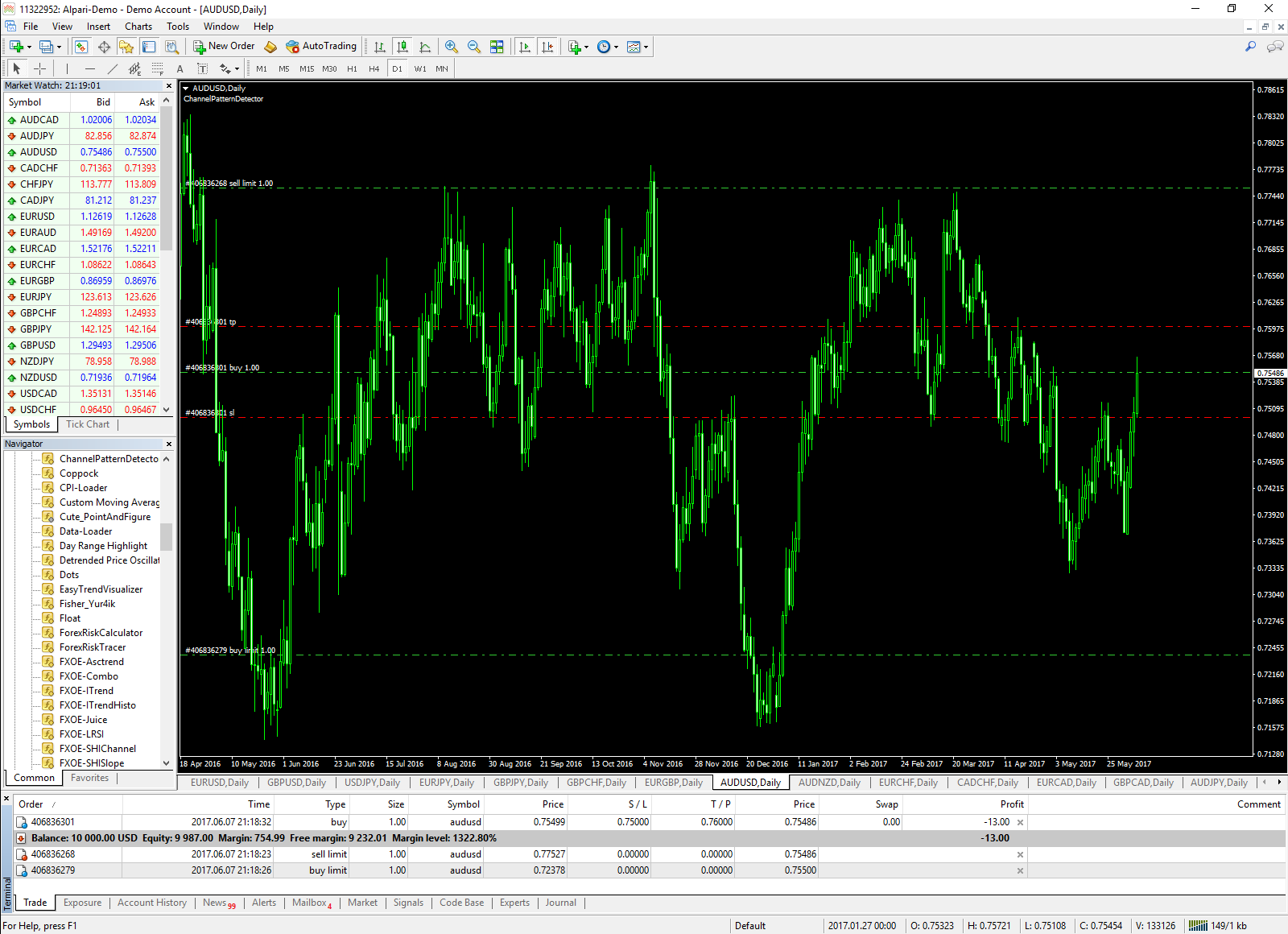Switch chart to candlesticks style
The width and height of the screenshot is (1288, 934).
402,47
